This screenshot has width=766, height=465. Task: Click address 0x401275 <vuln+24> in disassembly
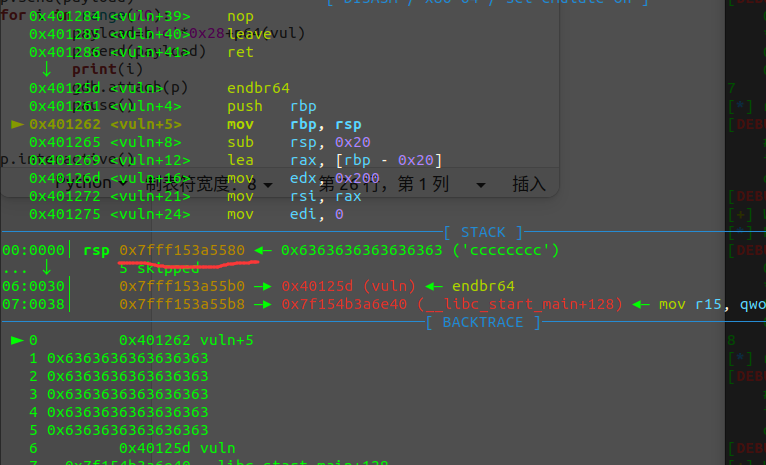point(109,214)
